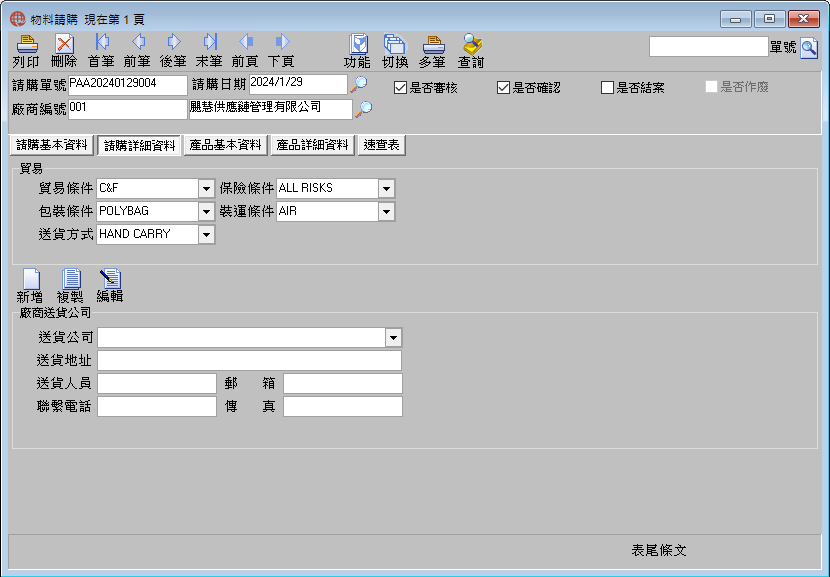The image size is (830, 577).
Task: Click the application globe icon in title bar
Action: pos(18,19)
